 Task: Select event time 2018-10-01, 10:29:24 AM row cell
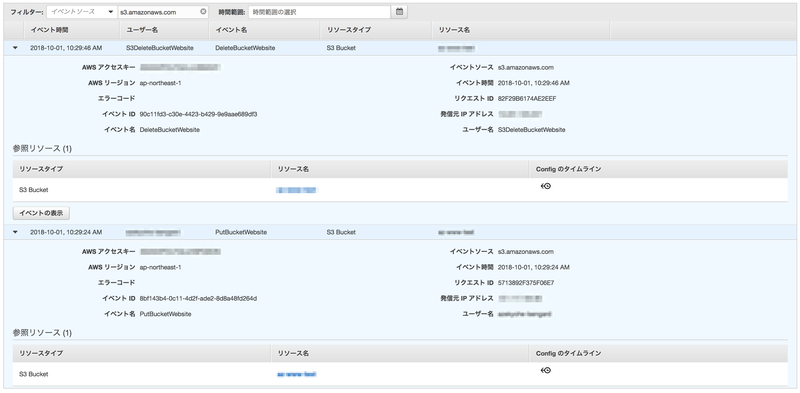(66, 232)
